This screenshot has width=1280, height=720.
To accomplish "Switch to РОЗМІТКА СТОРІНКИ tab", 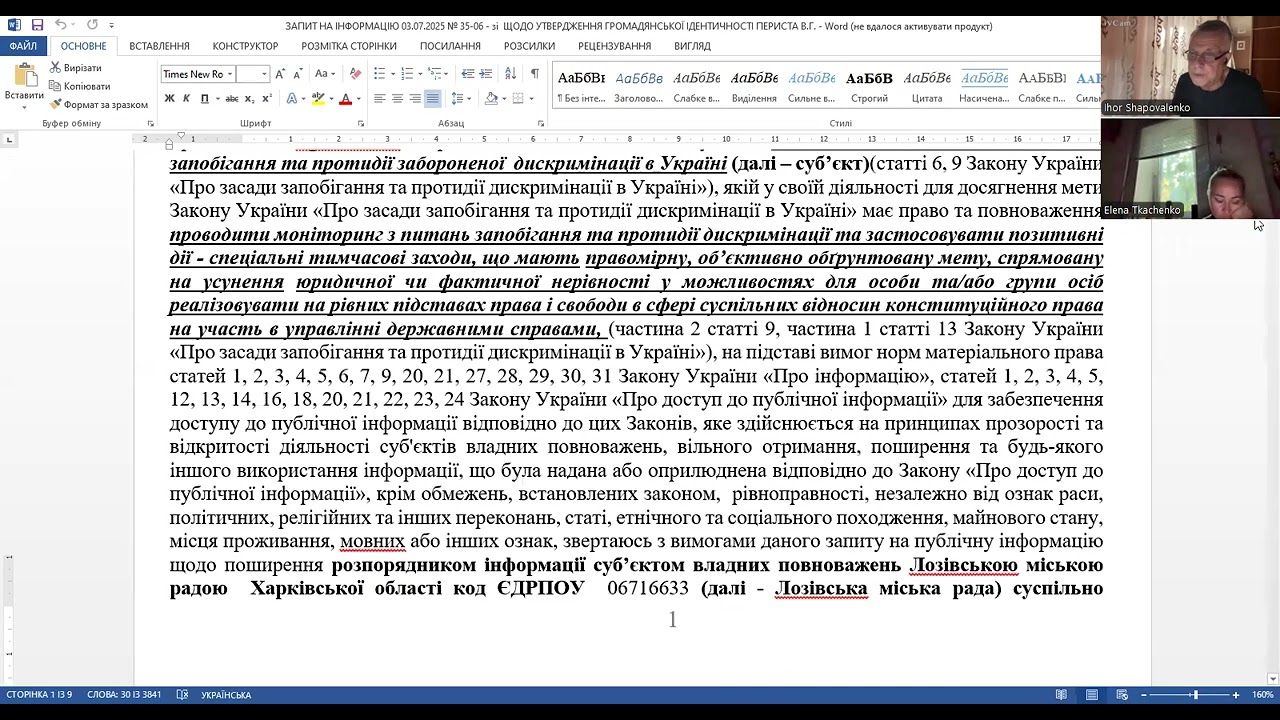I will (x=349, y=46).
